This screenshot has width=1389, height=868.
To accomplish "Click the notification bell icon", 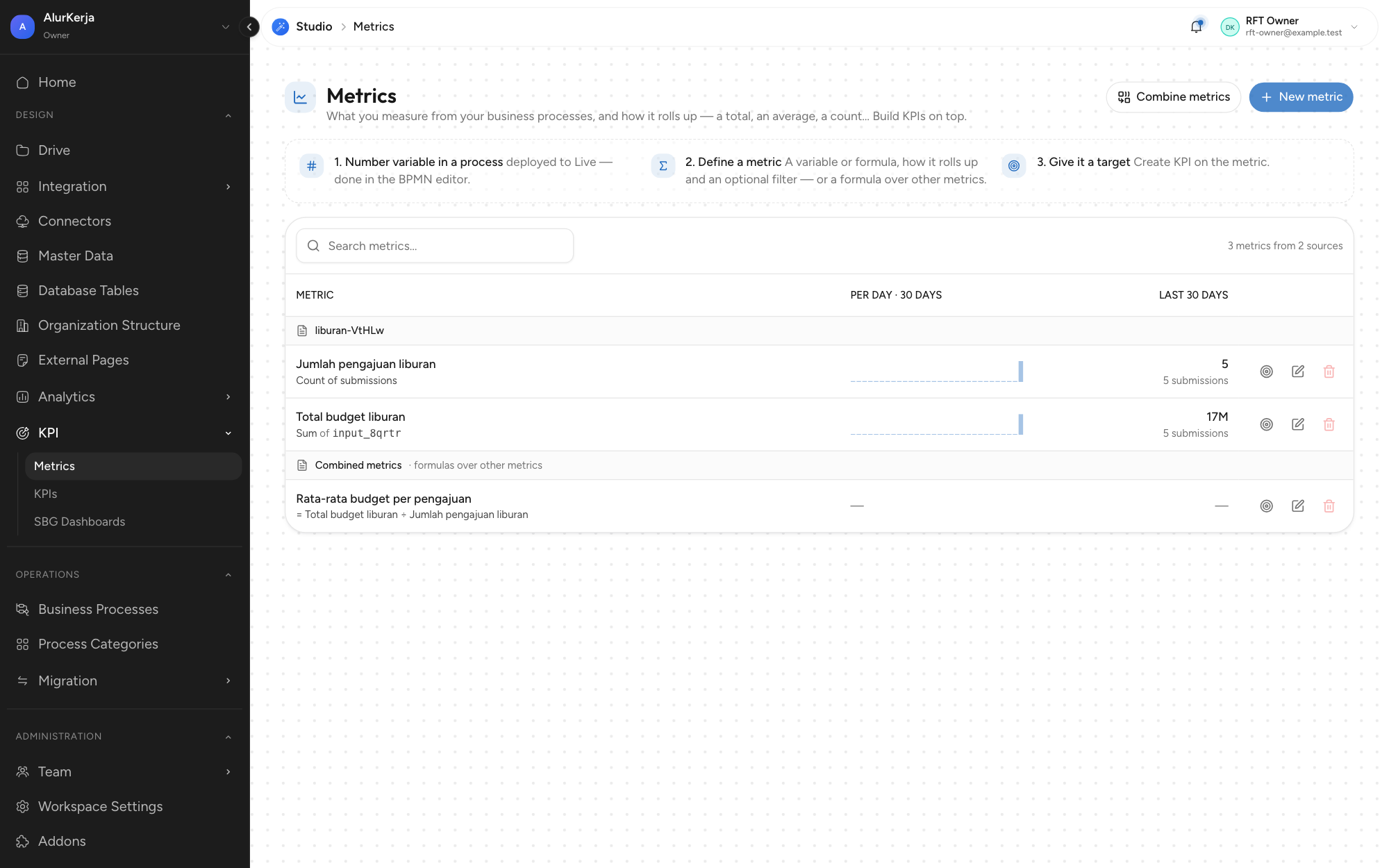I will pyautogui.click(x=1196, y=27).
